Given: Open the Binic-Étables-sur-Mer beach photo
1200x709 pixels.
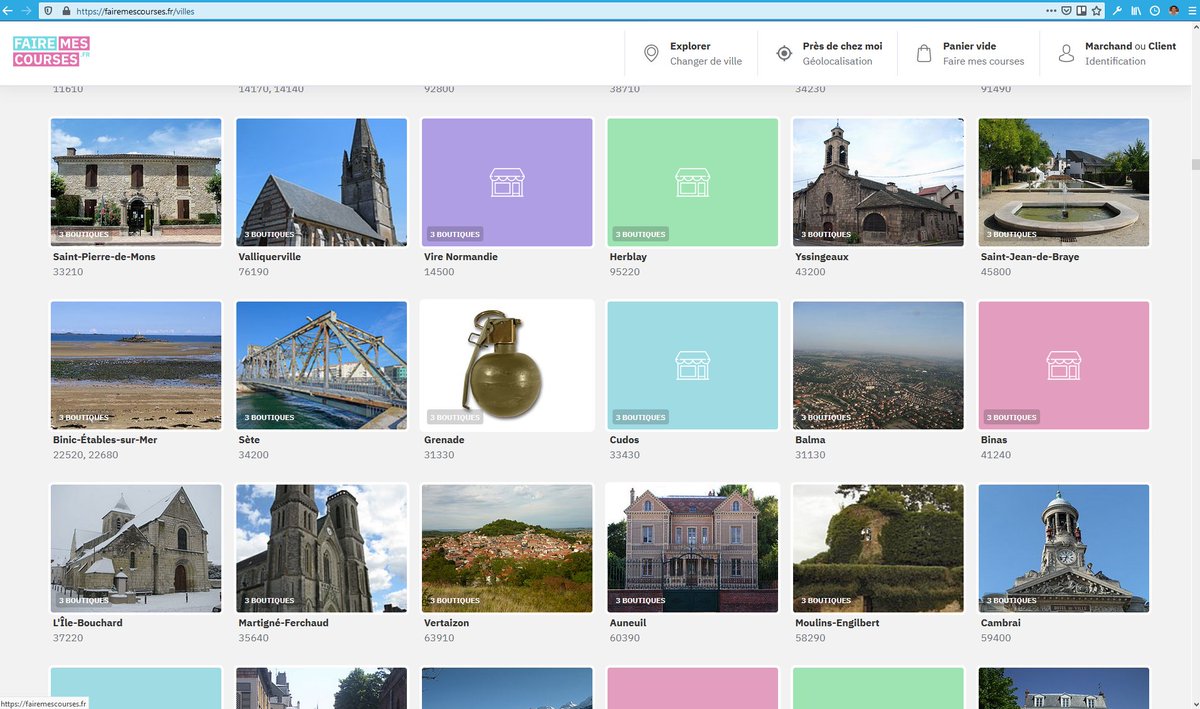Looking at the screenshot, I should 136,365.
